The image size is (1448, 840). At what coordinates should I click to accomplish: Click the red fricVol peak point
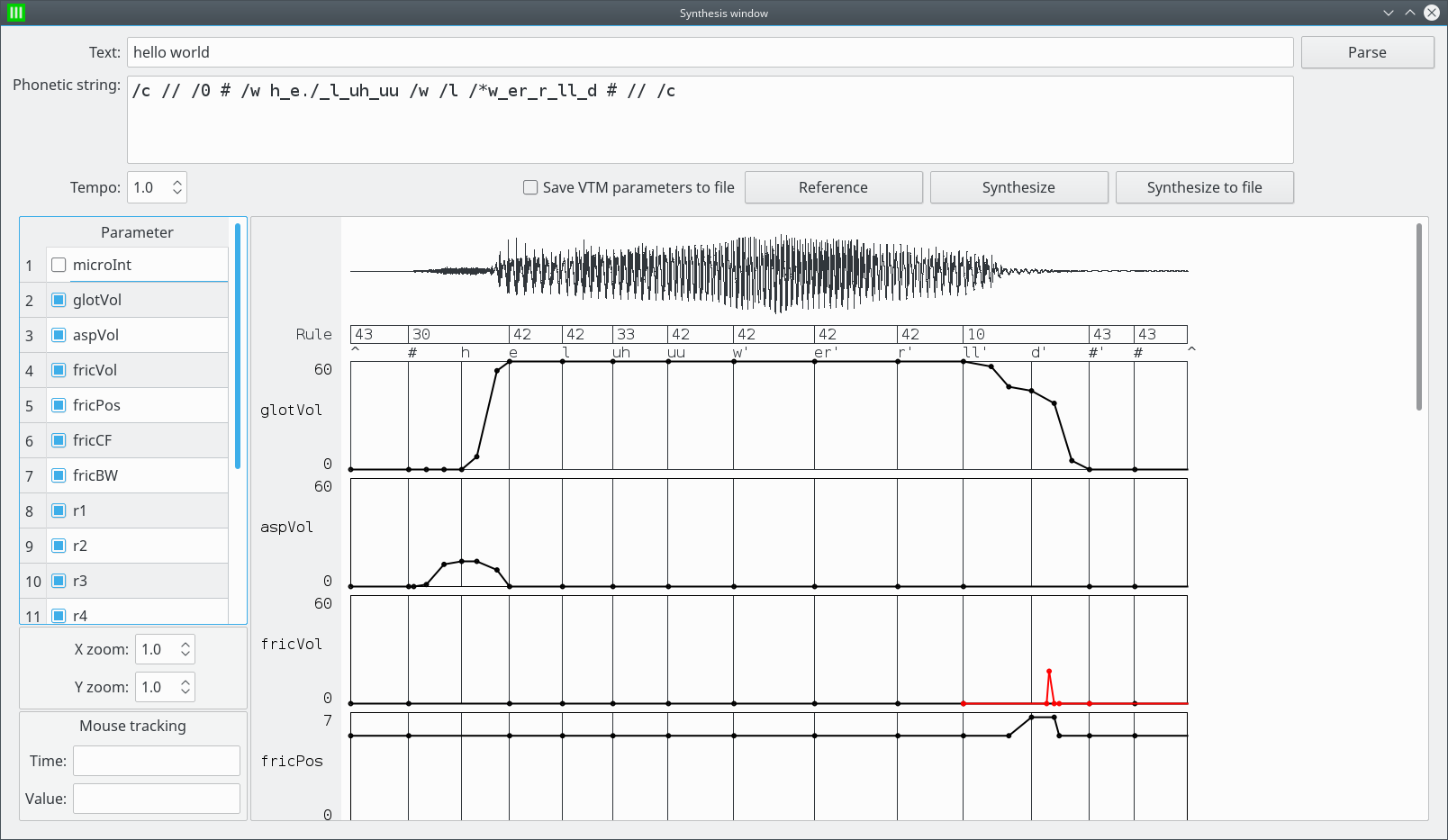click(1049, 672)
